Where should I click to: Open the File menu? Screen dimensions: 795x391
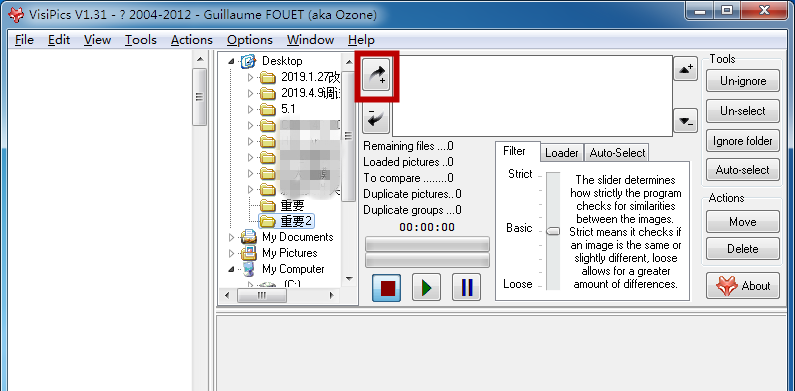24,40
